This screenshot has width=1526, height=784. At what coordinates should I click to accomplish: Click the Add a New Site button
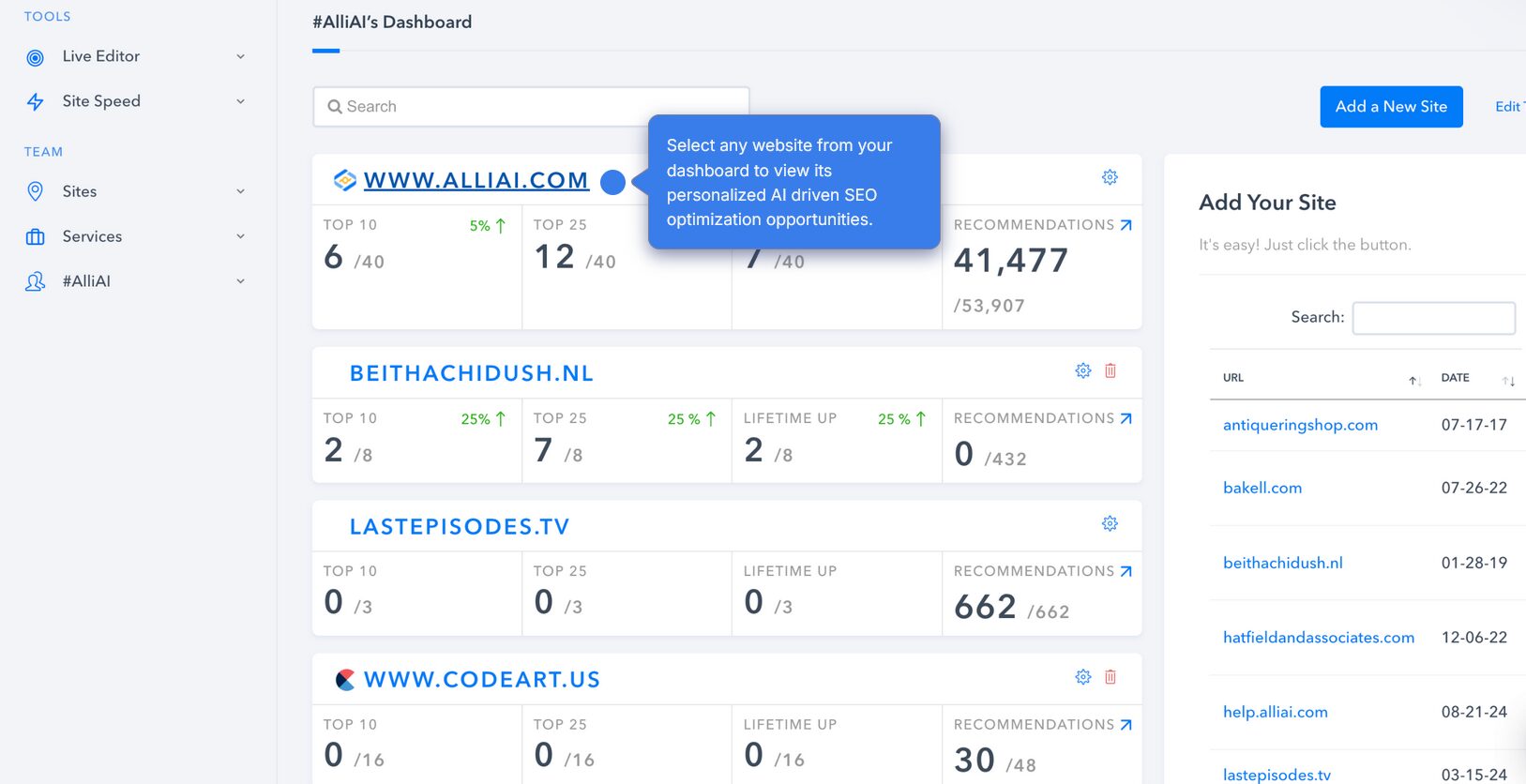[1391, 107]
